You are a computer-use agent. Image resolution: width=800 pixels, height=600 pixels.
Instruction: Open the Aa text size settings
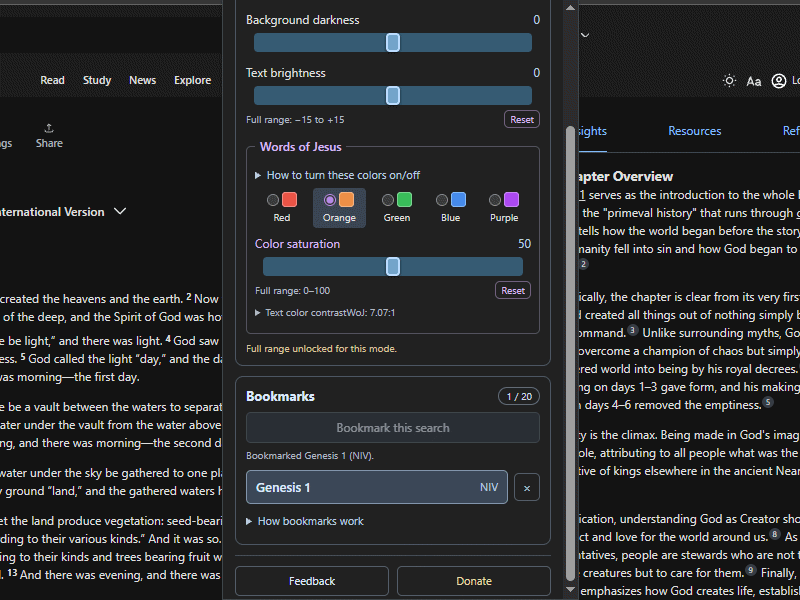click(x=754, y=81)
